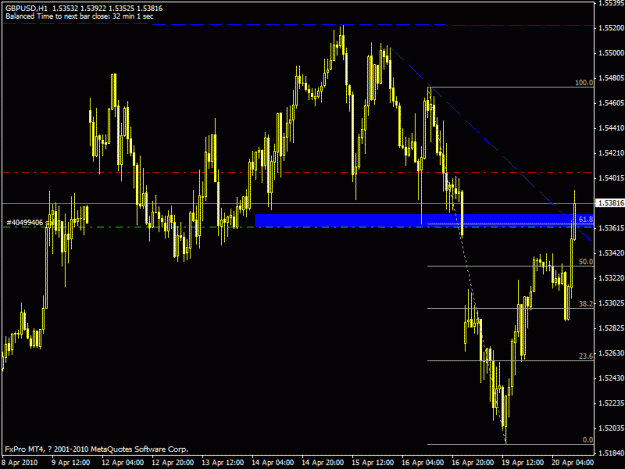Click price scale value 1.52430
Screen dimensions: 625x469
tap(610, 378)
